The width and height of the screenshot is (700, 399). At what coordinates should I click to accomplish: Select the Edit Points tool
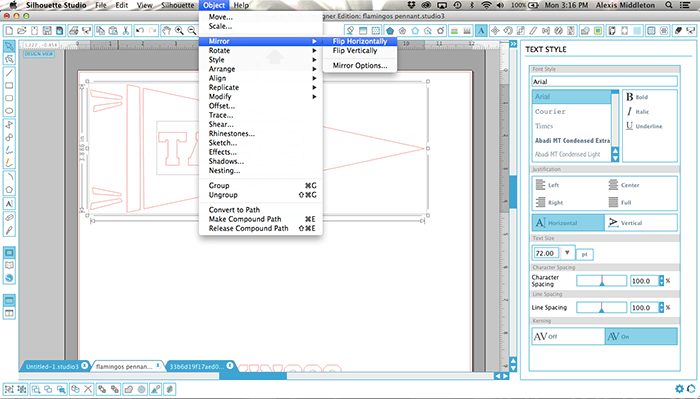(9, 59)
